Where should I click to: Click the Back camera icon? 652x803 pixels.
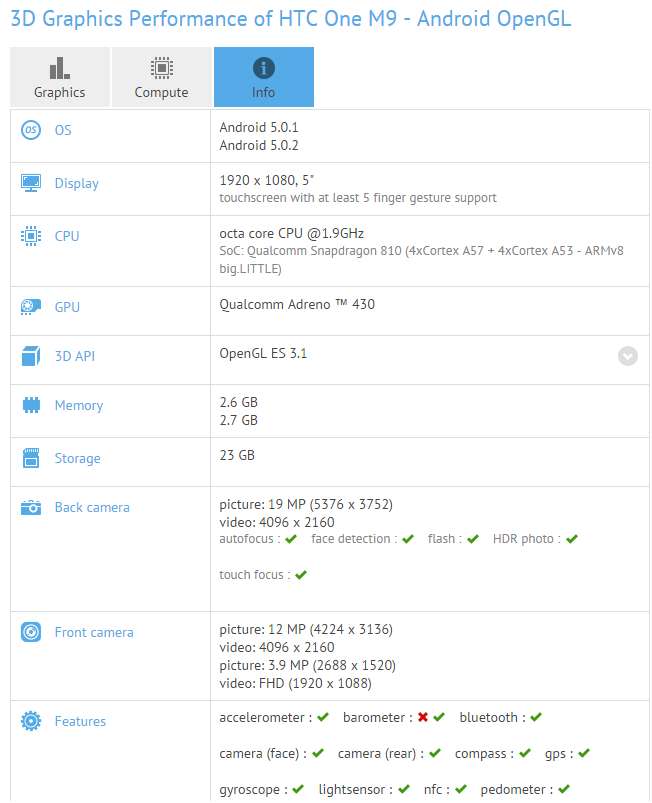tap(31, 507)
